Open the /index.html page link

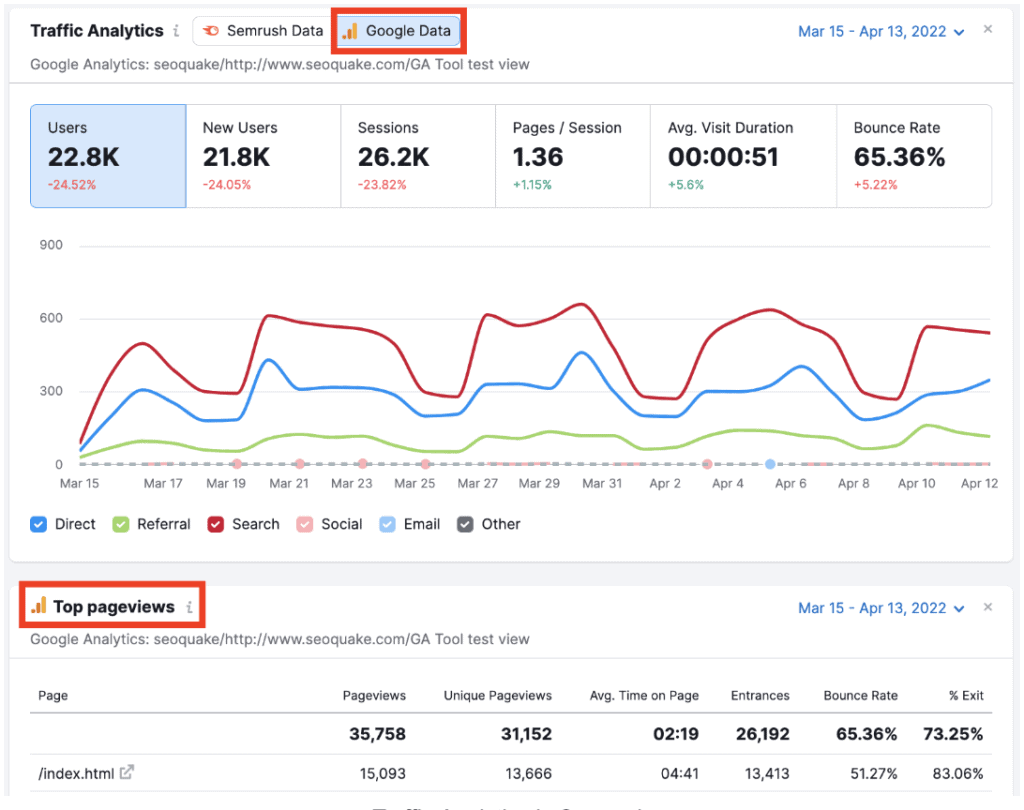pos(77,773)
